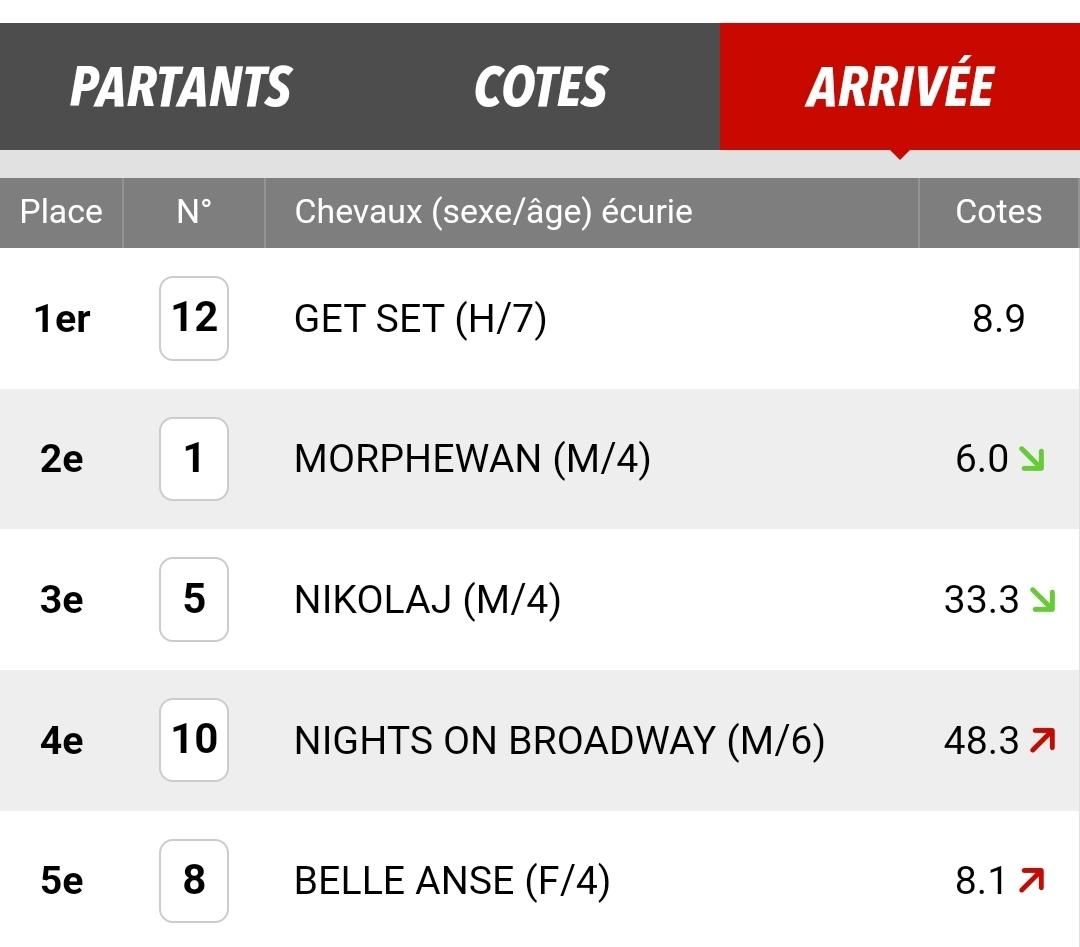This screenshot has width=1080, height=947.
Task: Open BELLE ANSE (F/4) details
Action: pyautogui.click(x=452, y=881)
